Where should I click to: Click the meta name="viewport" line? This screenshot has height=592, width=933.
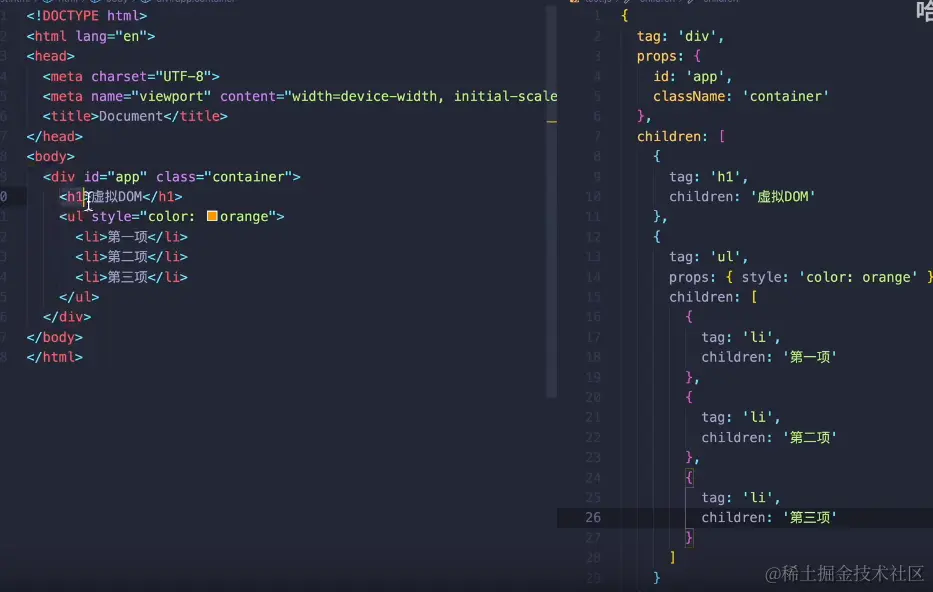click(x=300, y=96)
